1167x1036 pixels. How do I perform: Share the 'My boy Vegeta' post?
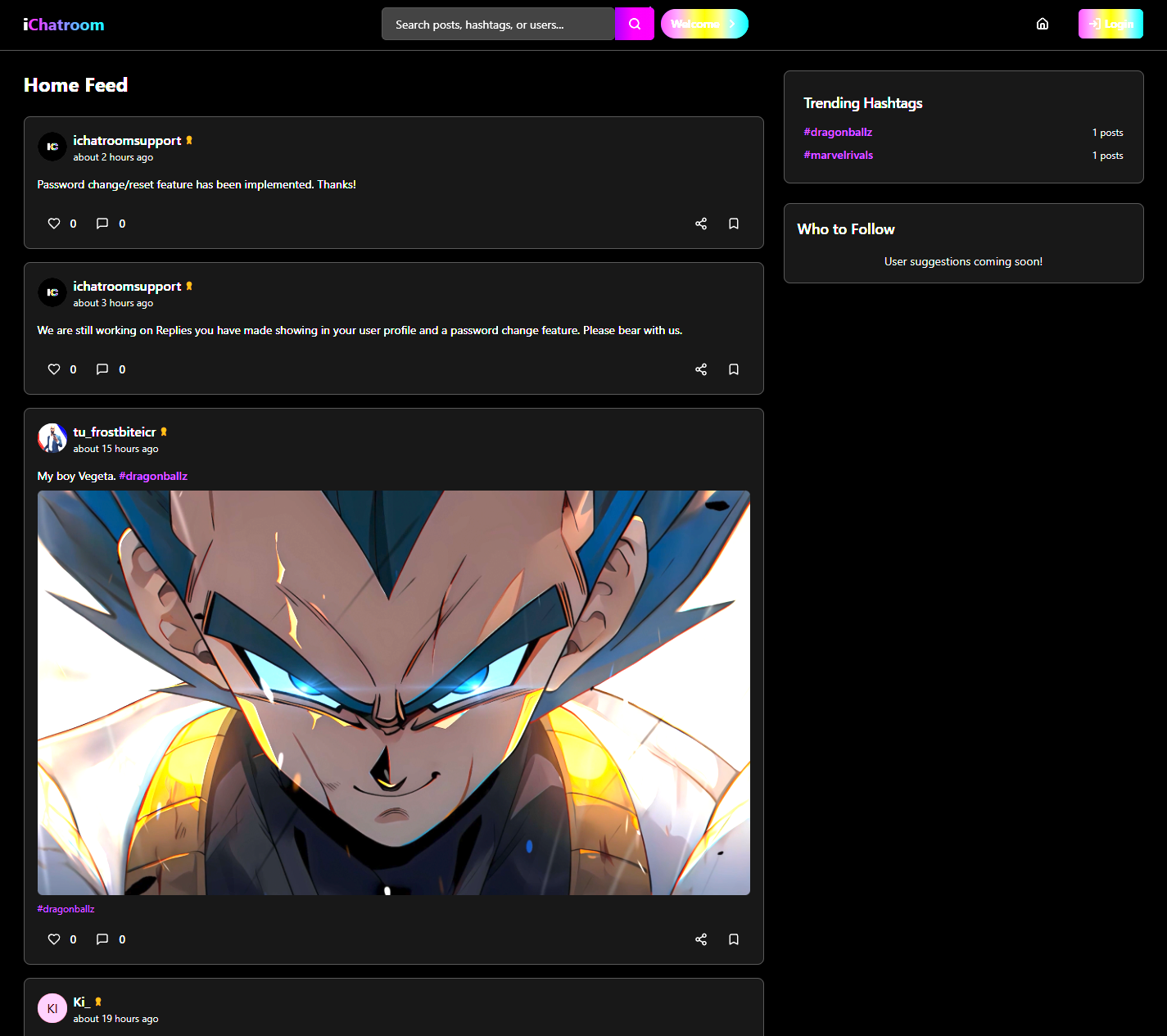point(701,939)
